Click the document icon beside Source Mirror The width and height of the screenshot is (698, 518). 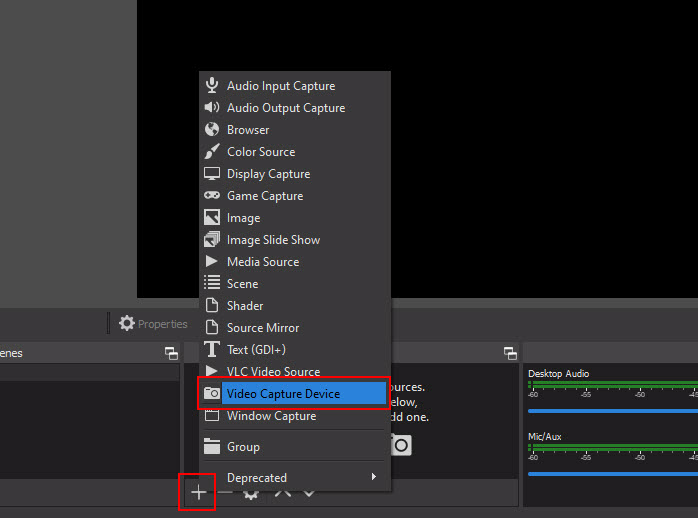tap(212, 327)
